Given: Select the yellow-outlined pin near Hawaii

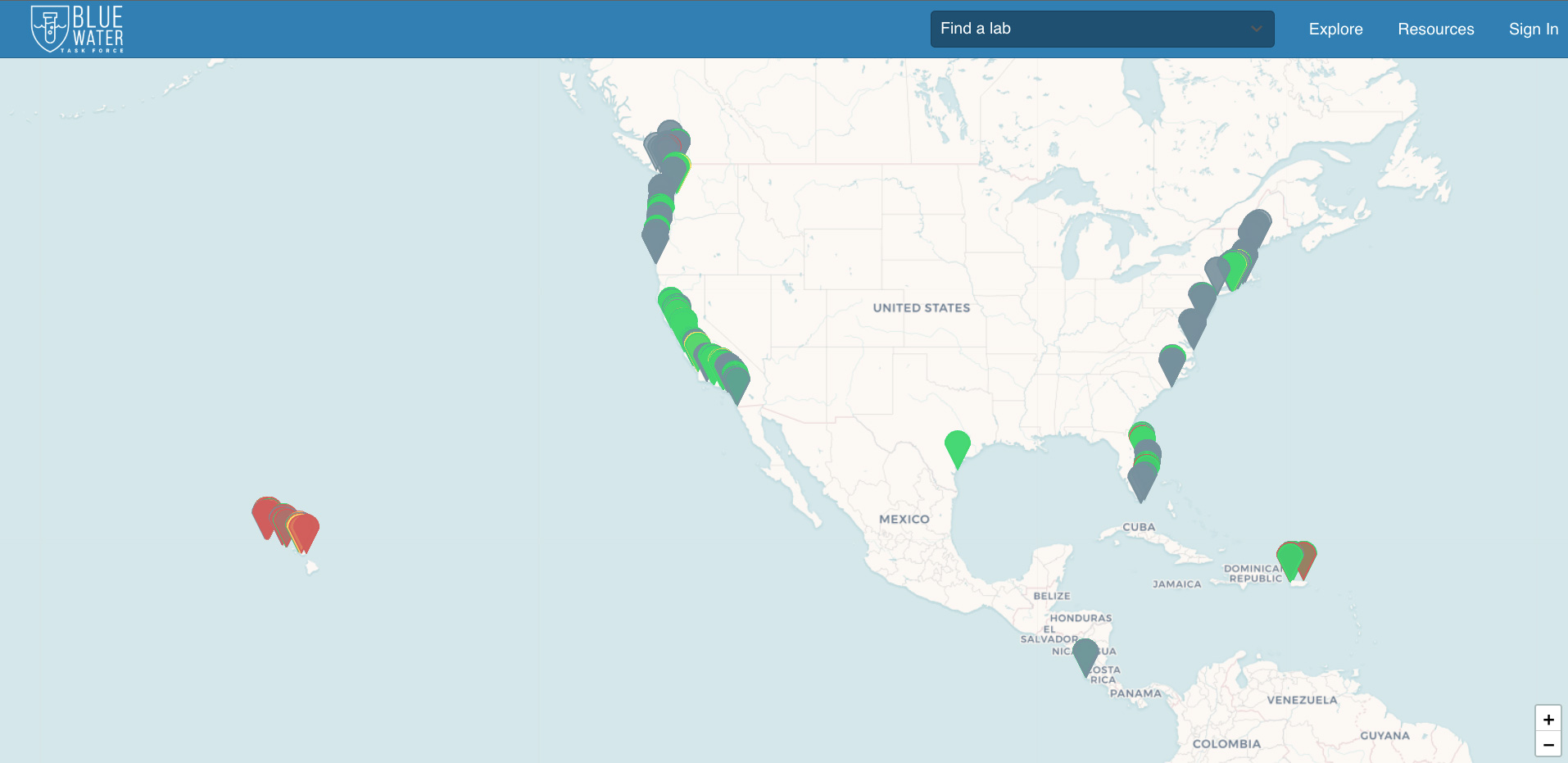Looking at the screenshot, I should [x=291, y=523].
